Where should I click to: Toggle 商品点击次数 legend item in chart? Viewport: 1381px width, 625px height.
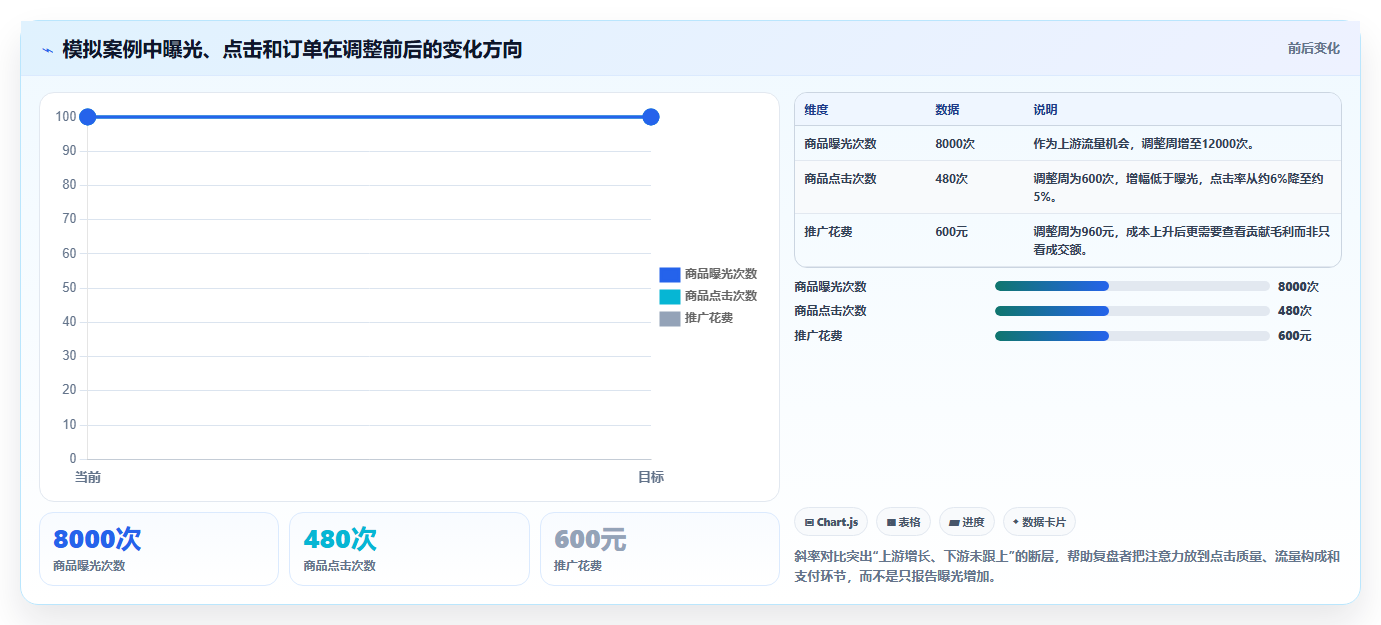click(708, 296)
